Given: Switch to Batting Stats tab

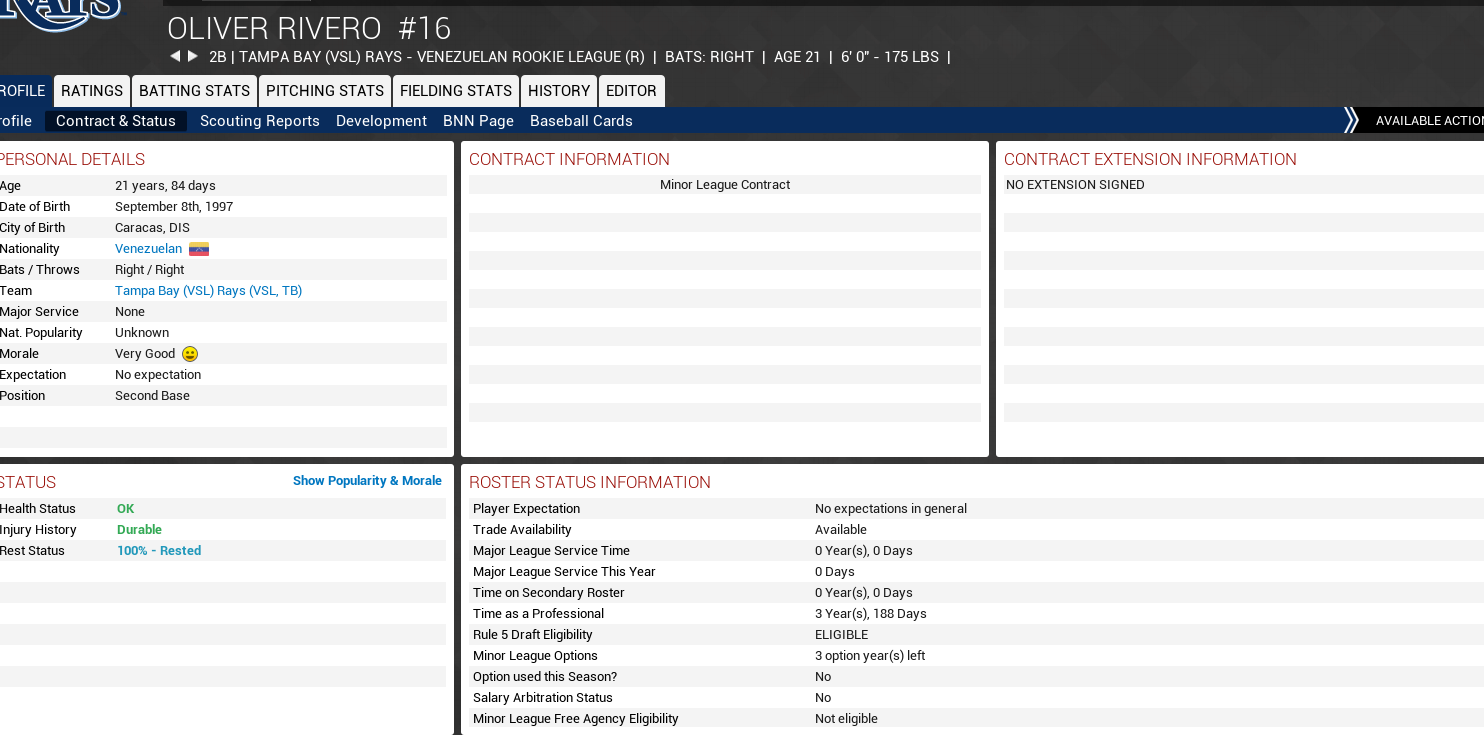Looking at the screenshot, I should coord(194,91).
